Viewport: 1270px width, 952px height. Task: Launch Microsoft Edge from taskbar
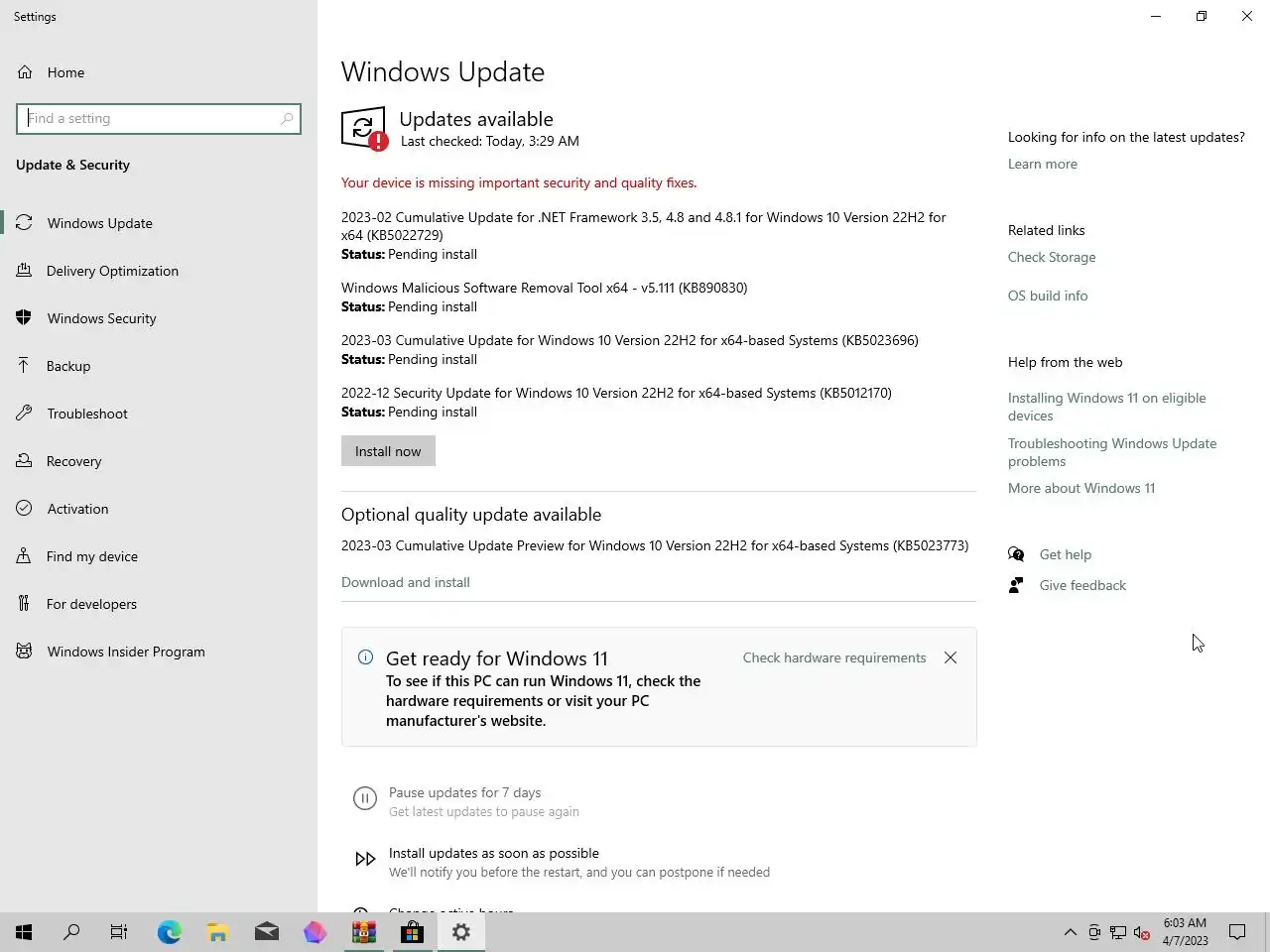pyautogui.click(x=170, y=932)
